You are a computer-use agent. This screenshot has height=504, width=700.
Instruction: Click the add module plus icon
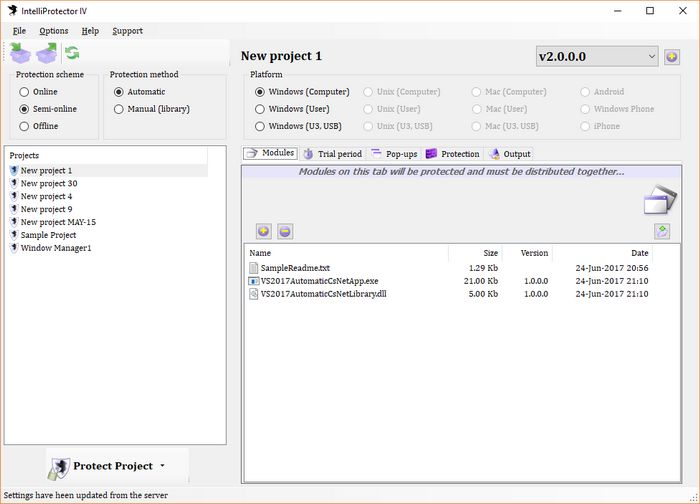pyautogui.click(x=264, y=231)
